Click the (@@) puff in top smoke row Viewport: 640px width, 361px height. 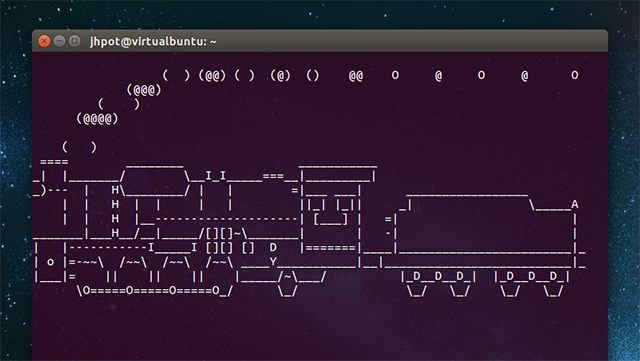point(212,76)
